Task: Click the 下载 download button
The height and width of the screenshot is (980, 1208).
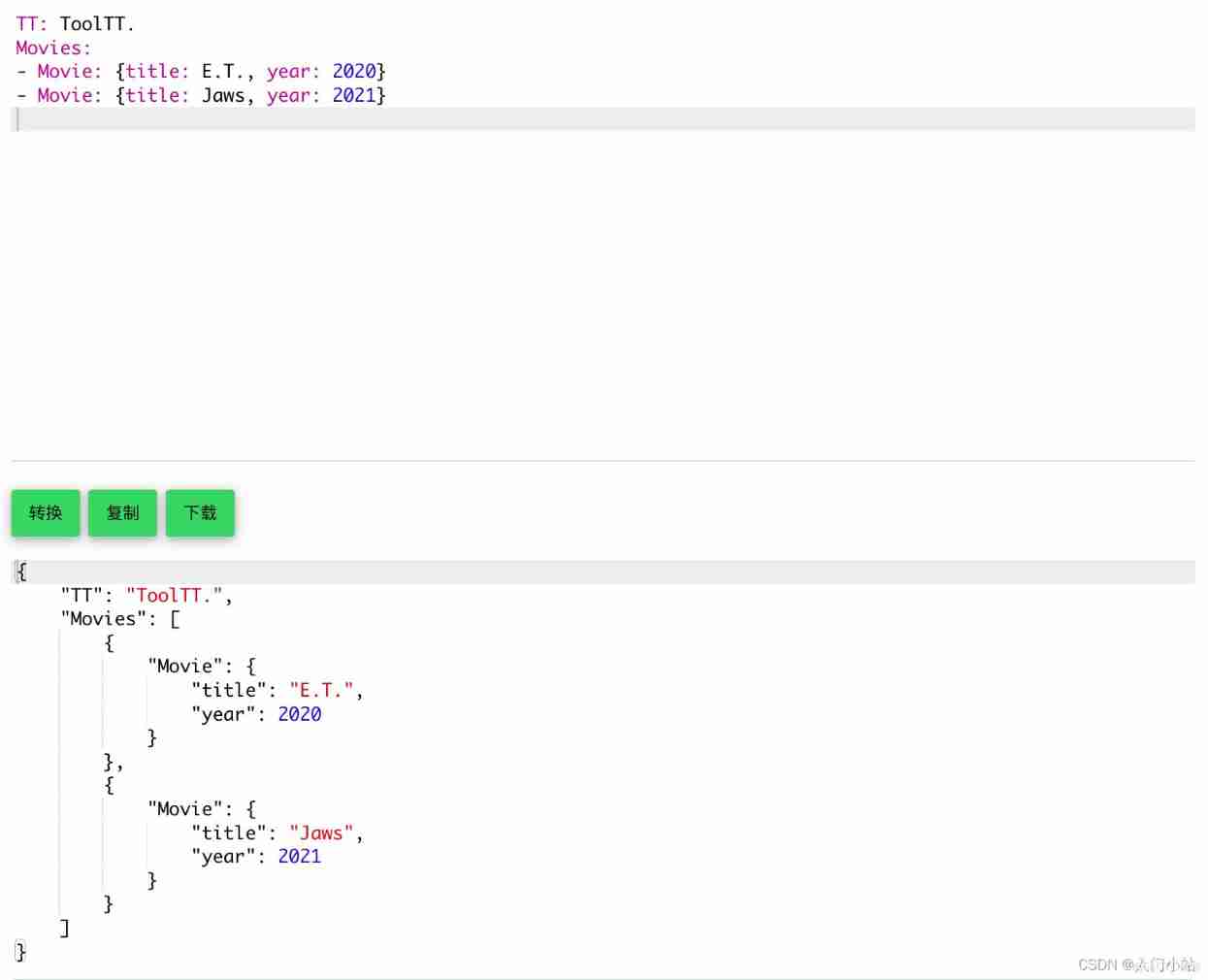Action: (200, 513)
